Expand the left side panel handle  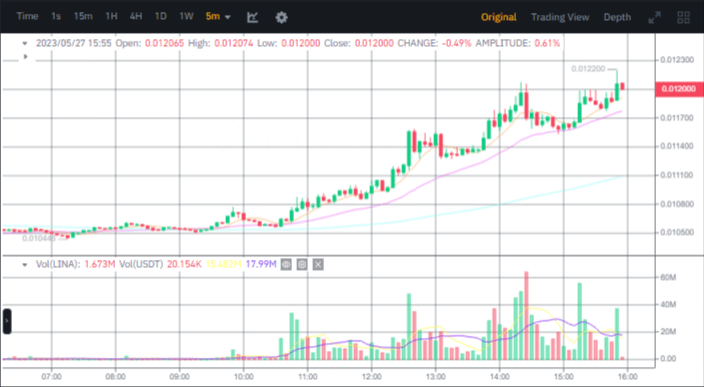(7, 321)
